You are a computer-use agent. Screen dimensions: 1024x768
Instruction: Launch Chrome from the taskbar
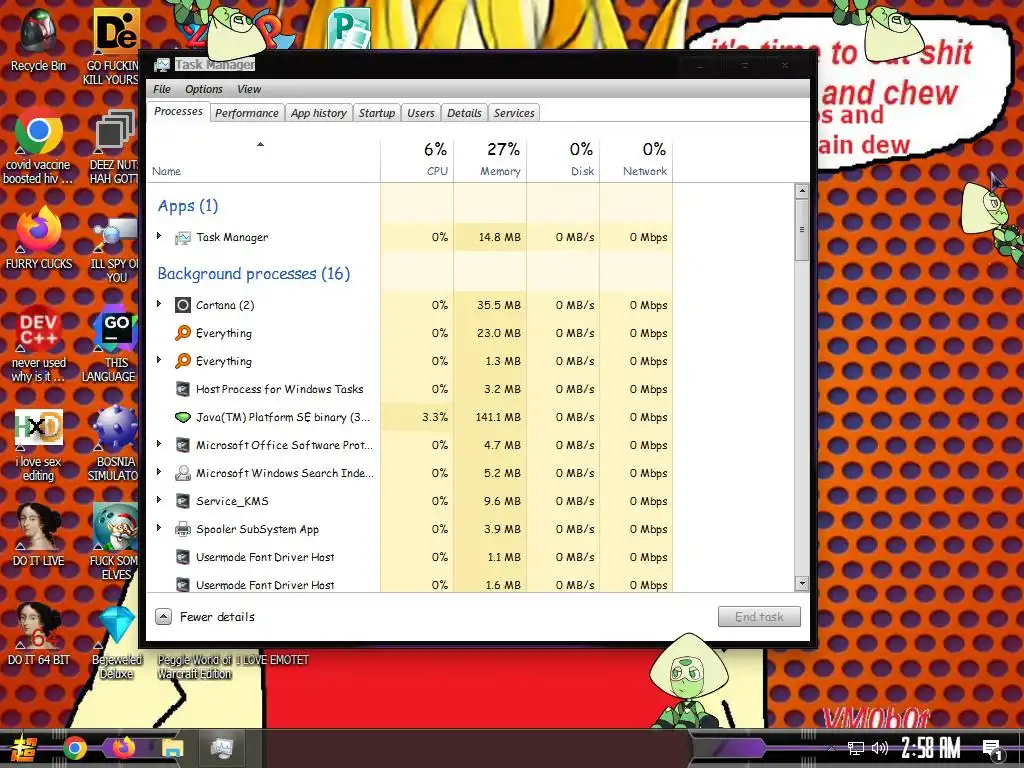(x=74, y=748)
